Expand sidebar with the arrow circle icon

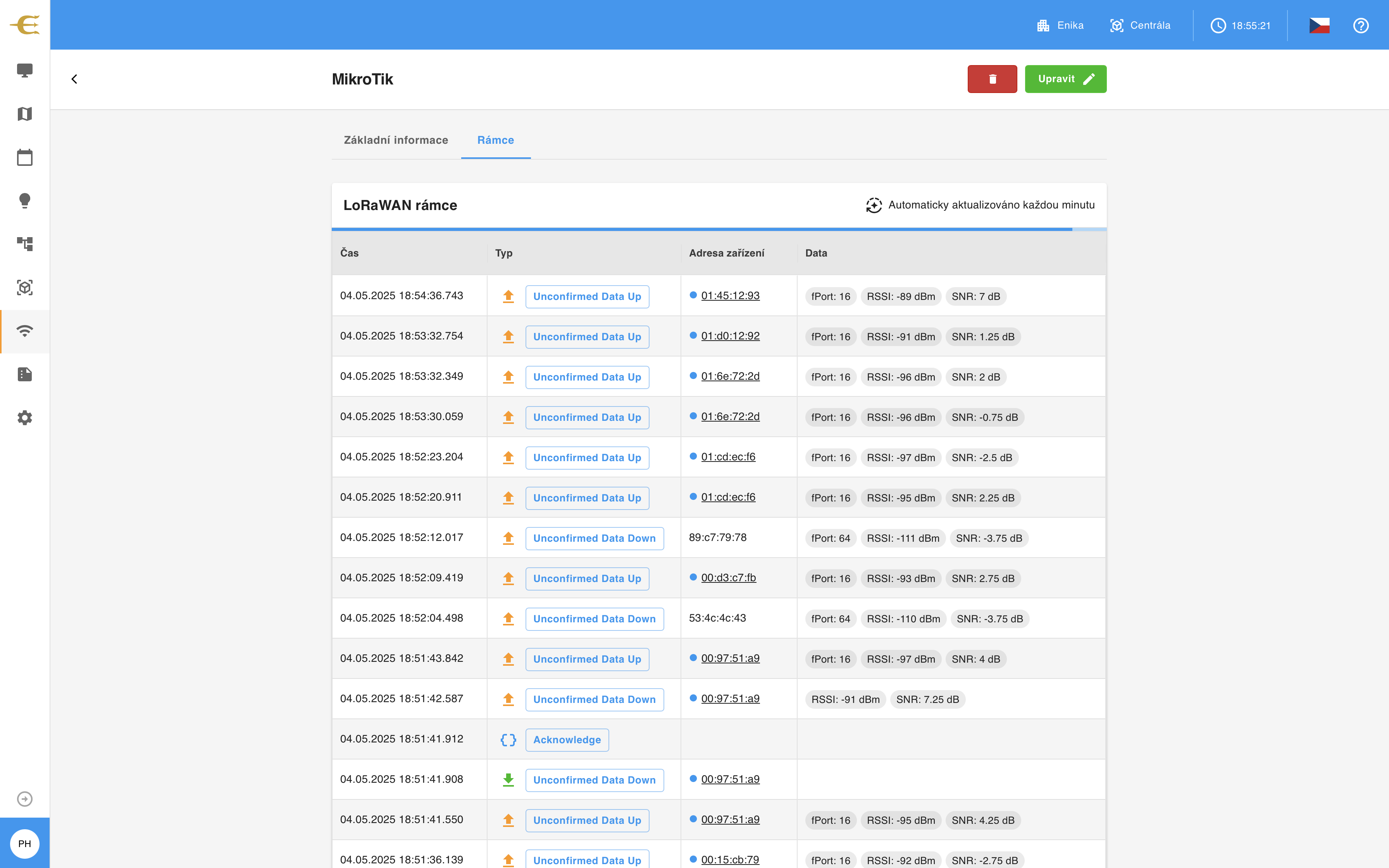click(x=25, y=799)
